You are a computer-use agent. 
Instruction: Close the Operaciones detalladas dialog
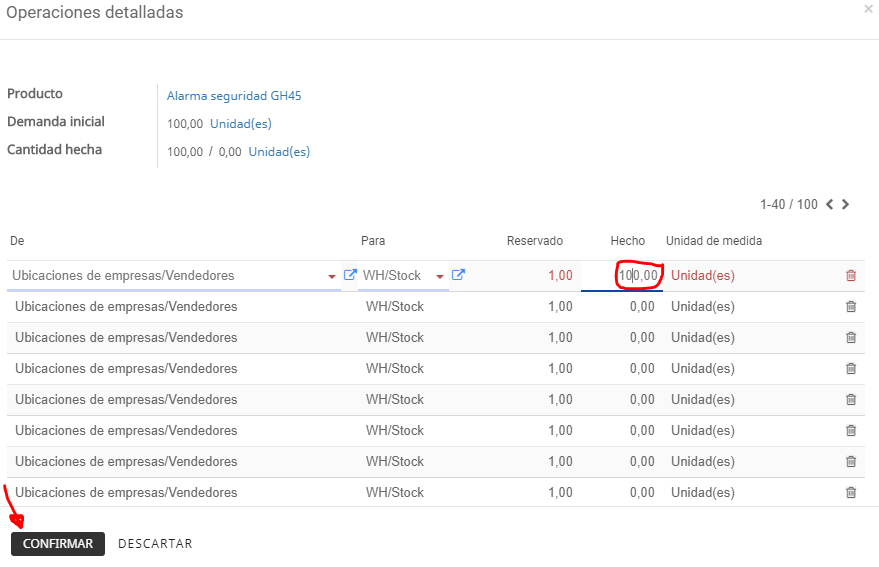pyautogui.click(x=868, y=10)
